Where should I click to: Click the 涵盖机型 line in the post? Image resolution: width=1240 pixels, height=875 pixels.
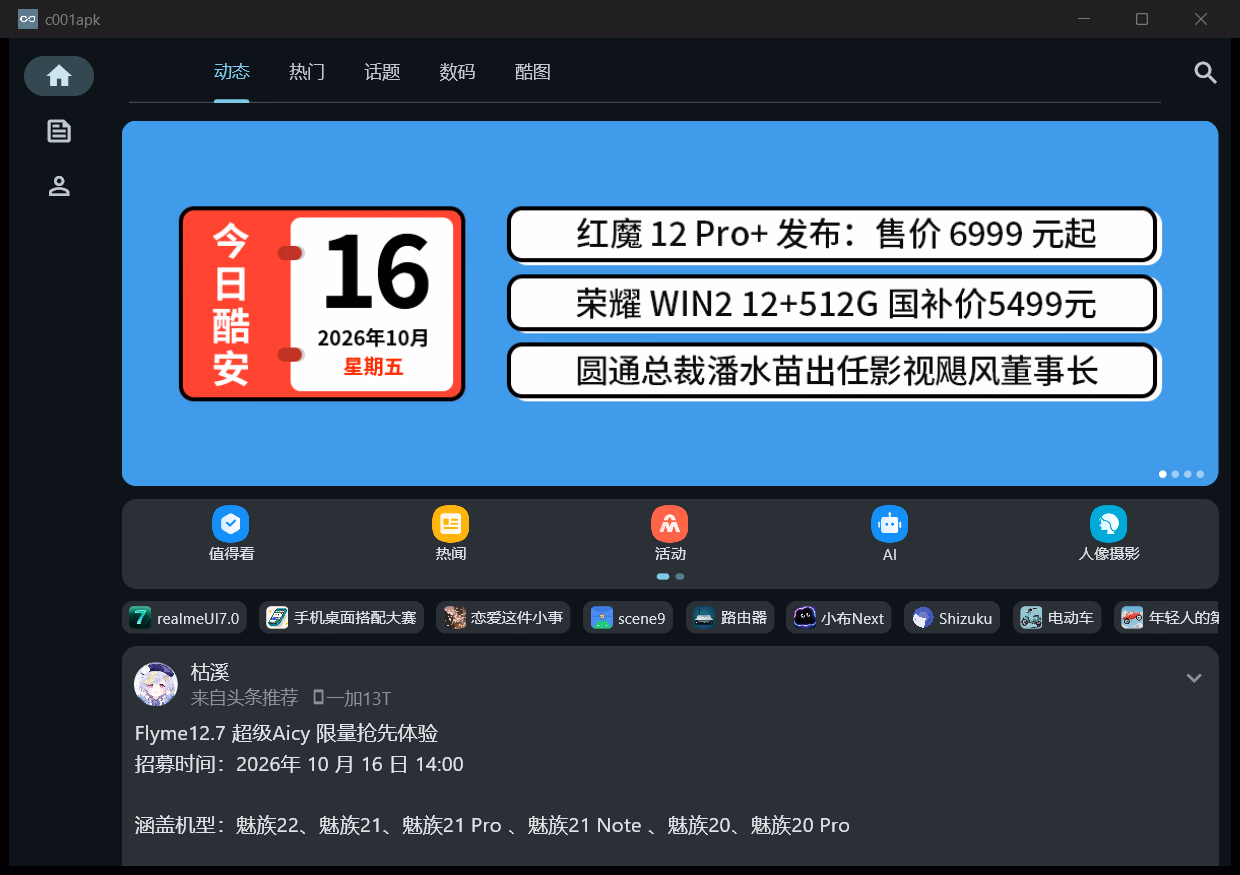tap(492, 826)
